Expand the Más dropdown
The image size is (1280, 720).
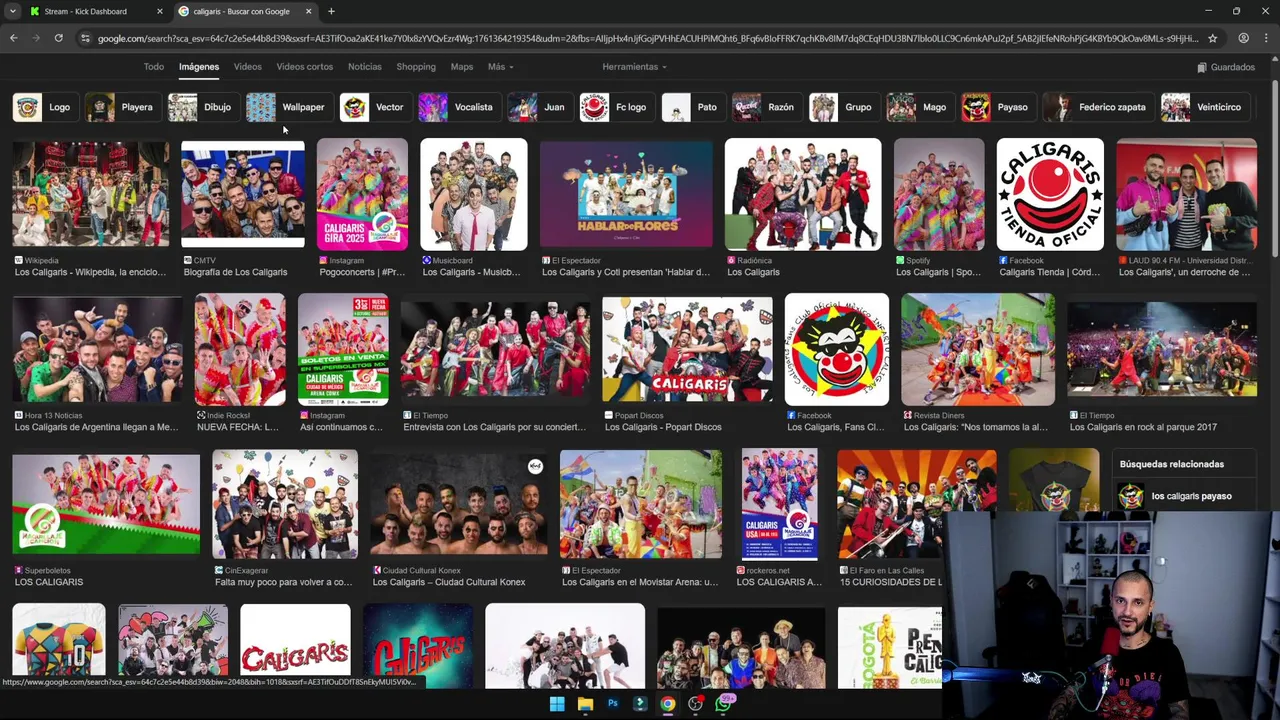coord(500,67)
